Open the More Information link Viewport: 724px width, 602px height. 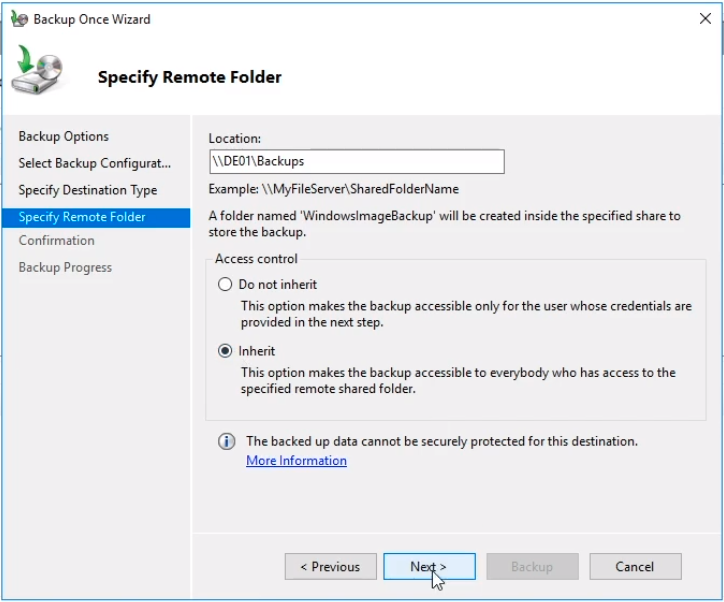[x=296, y=461]
